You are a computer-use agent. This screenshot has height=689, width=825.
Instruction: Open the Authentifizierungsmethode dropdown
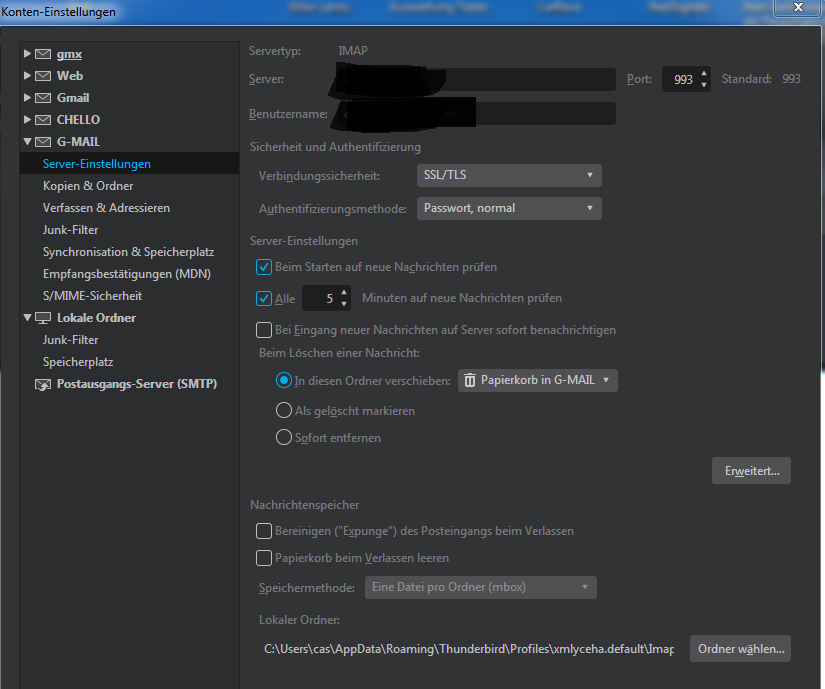coord(508,209)
